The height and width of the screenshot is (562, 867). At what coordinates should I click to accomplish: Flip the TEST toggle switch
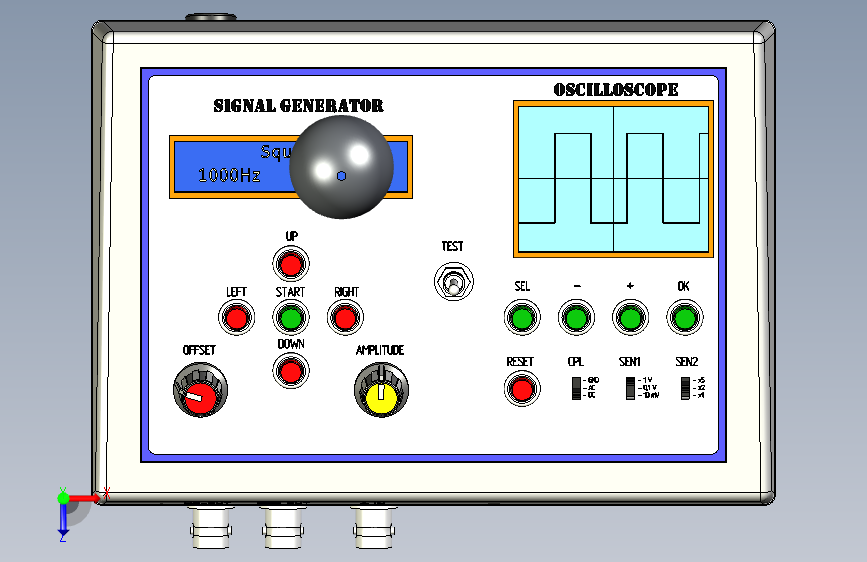pos(454,282)
